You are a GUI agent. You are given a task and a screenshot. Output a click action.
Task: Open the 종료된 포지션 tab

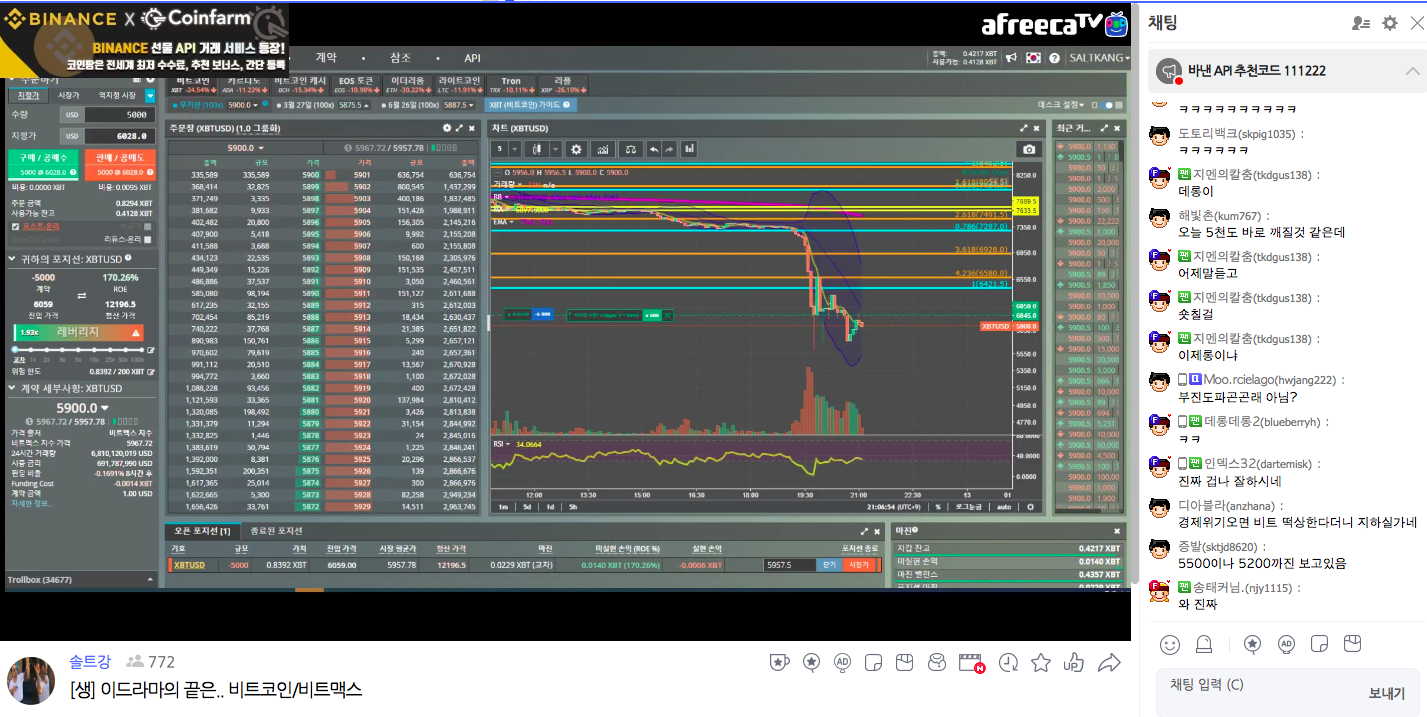275,531
